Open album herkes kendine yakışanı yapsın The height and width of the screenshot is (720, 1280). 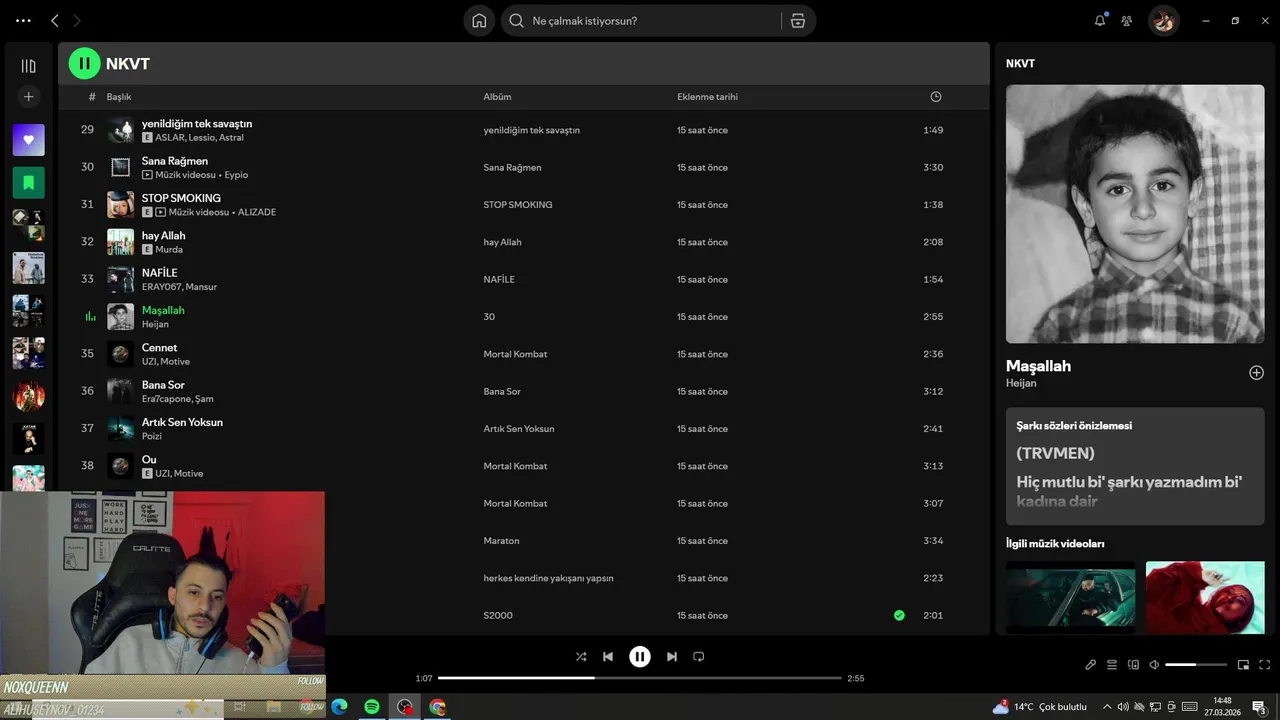(x=548, y=578)
